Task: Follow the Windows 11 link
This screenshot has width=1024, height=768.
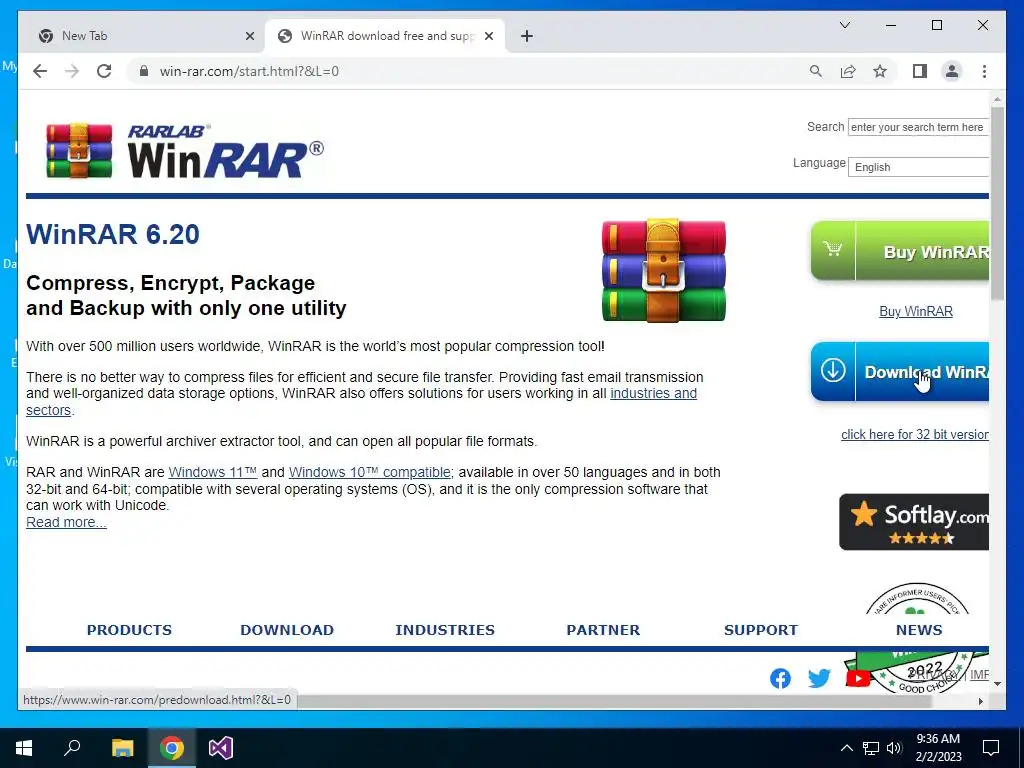Action: (213, 472)
